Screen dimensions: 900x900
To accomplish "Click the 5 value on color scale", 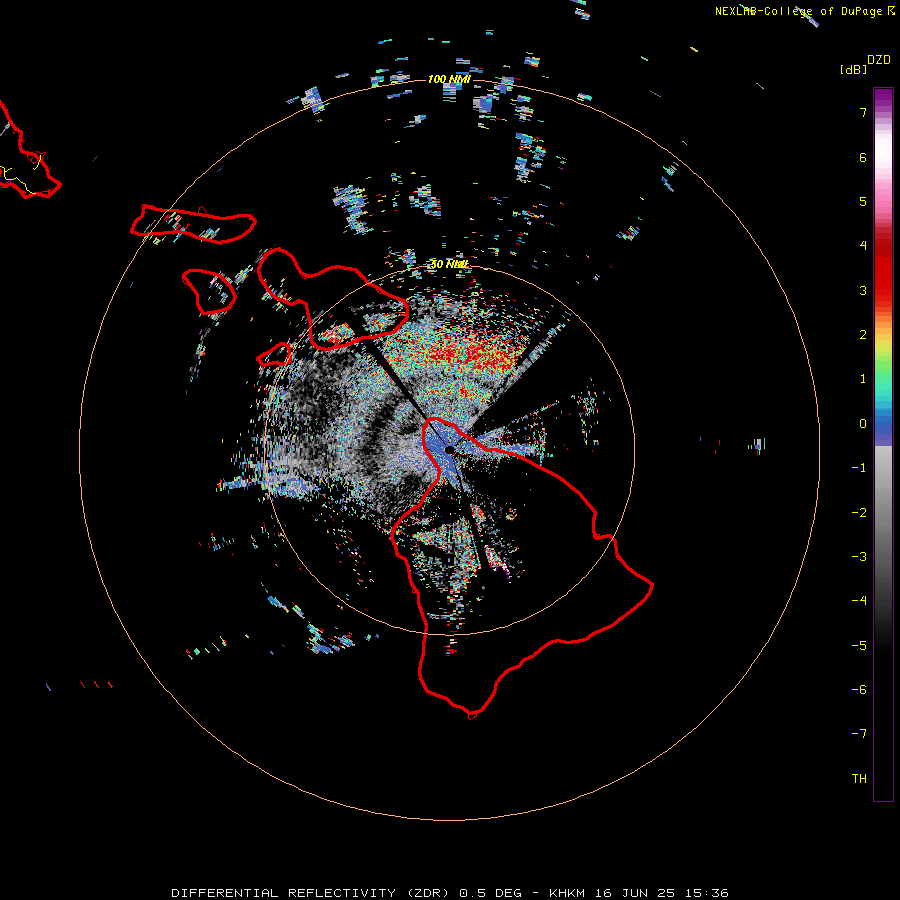I will click(863, 201).
